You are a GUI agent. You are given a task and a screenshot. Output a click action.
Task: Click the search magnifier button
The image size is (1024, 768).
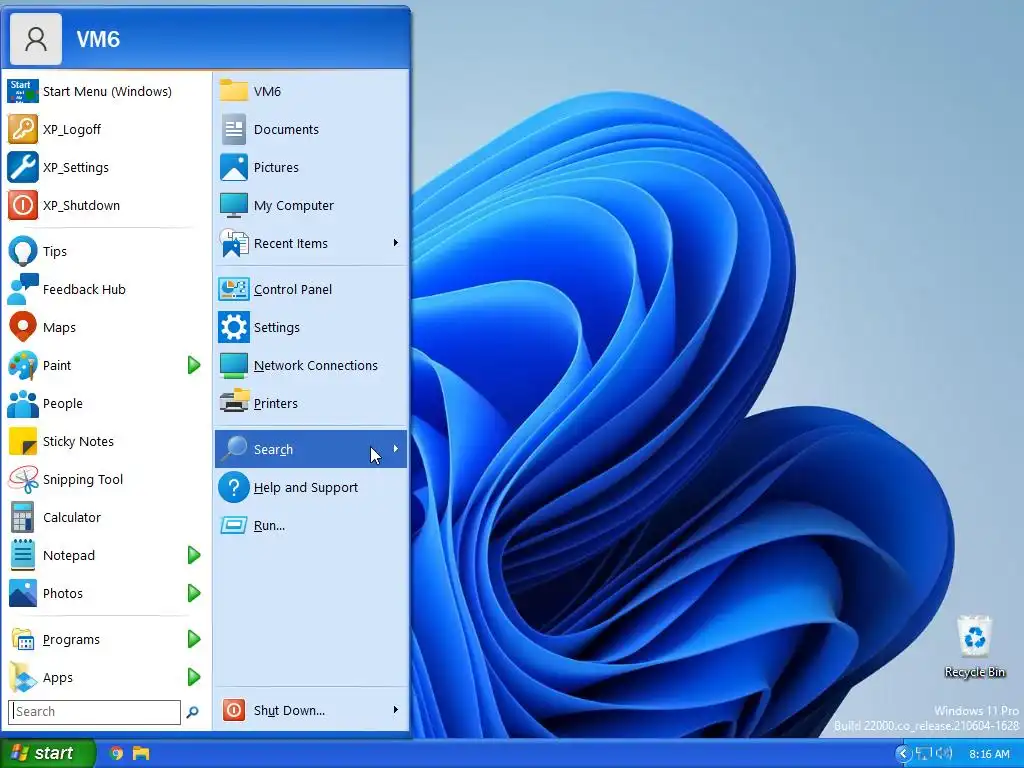click(193, 712)
